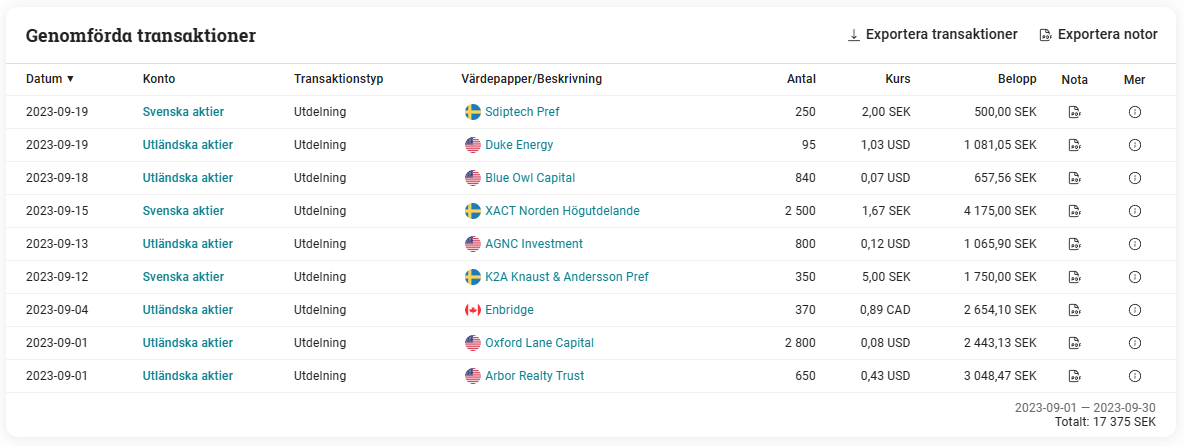Show more info for XACT Norden Högutdelande
1184x446 pixels.
click(x=1134, y=211)
